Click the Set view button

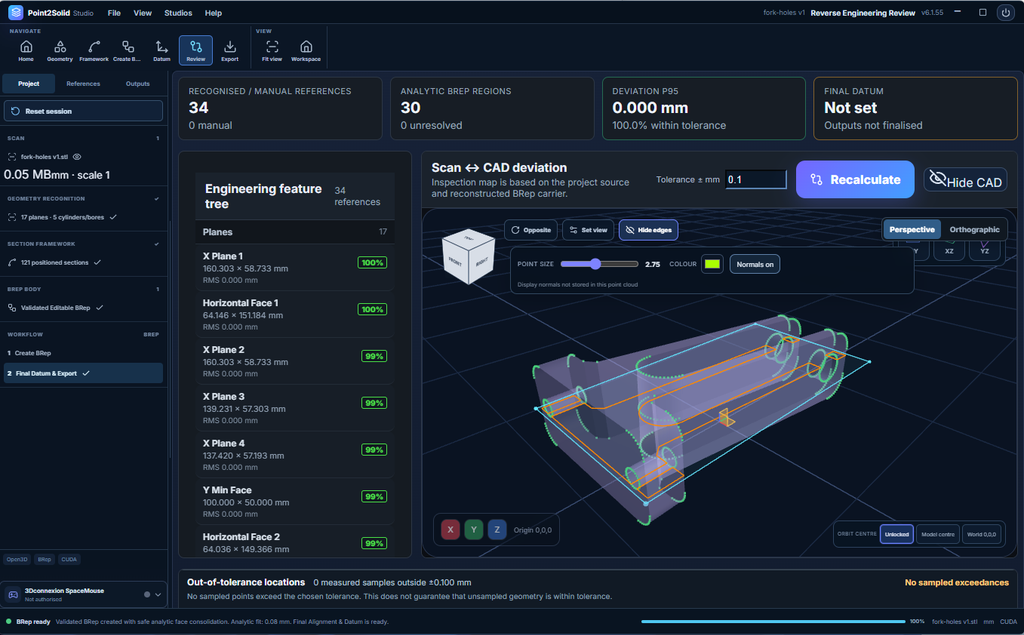pos(588,230)
